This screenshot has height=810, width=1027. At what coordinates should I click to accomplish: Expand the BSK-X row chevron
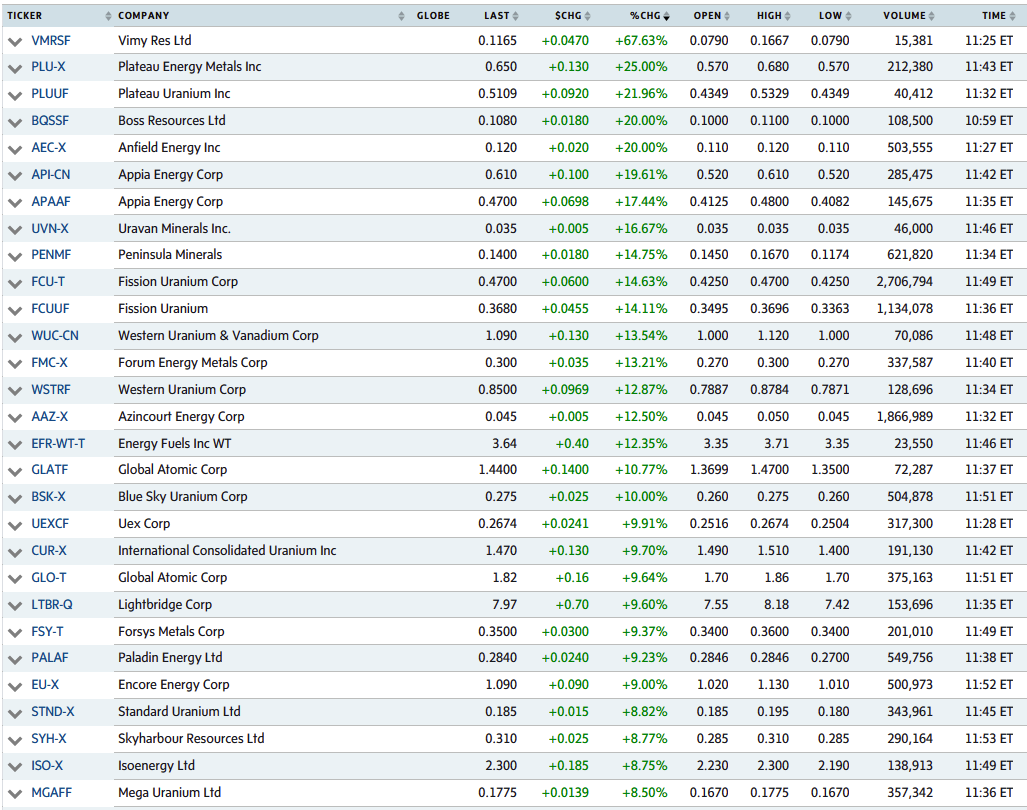[14, 498]
